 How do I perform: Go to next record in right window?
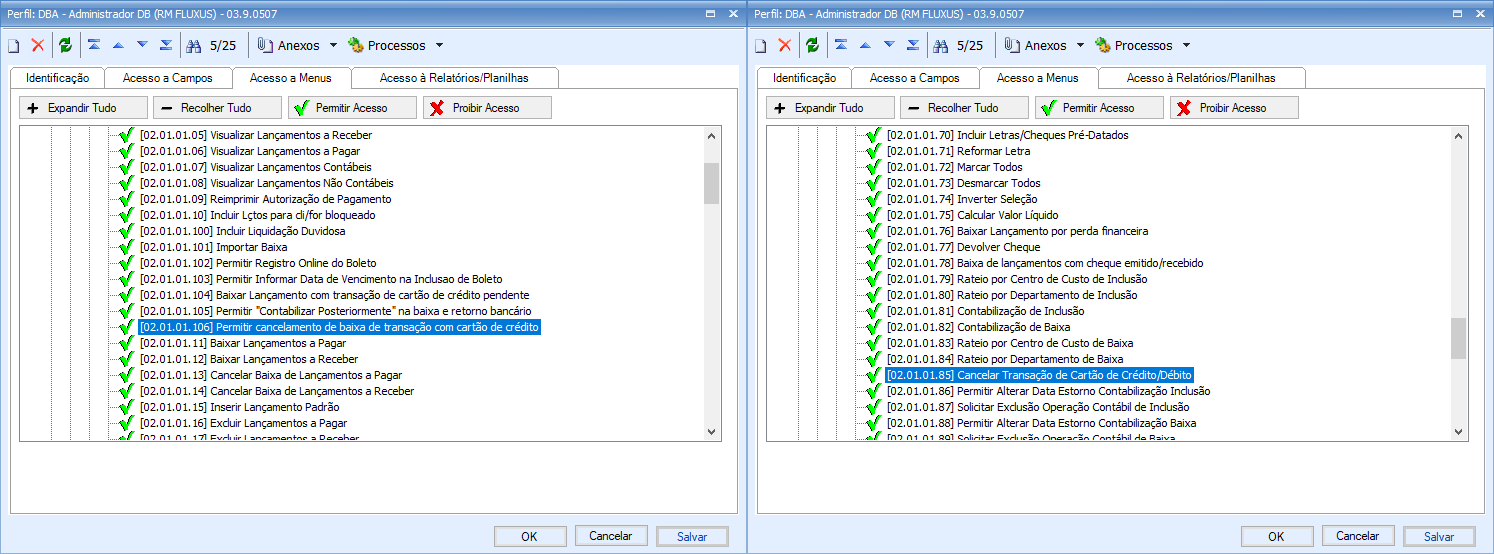click(x=889, y=45)
